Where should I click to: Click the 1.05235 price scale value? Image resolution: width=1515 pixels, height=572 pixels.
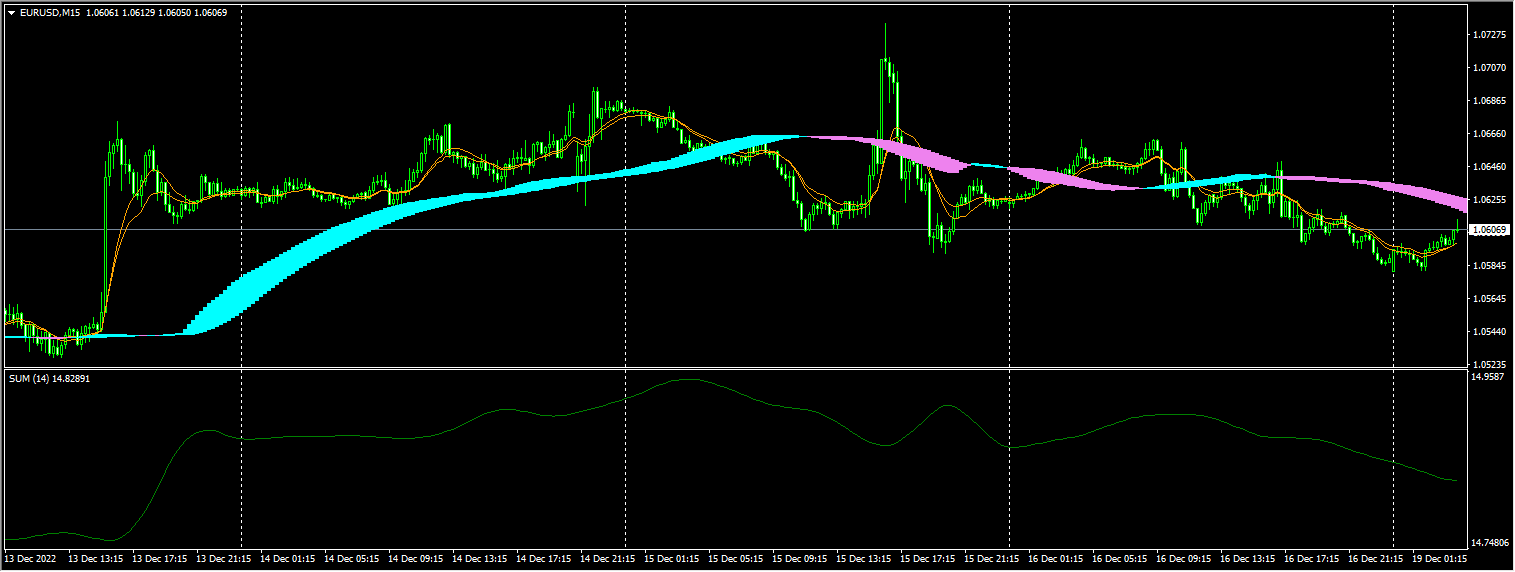click(1490, 364)
